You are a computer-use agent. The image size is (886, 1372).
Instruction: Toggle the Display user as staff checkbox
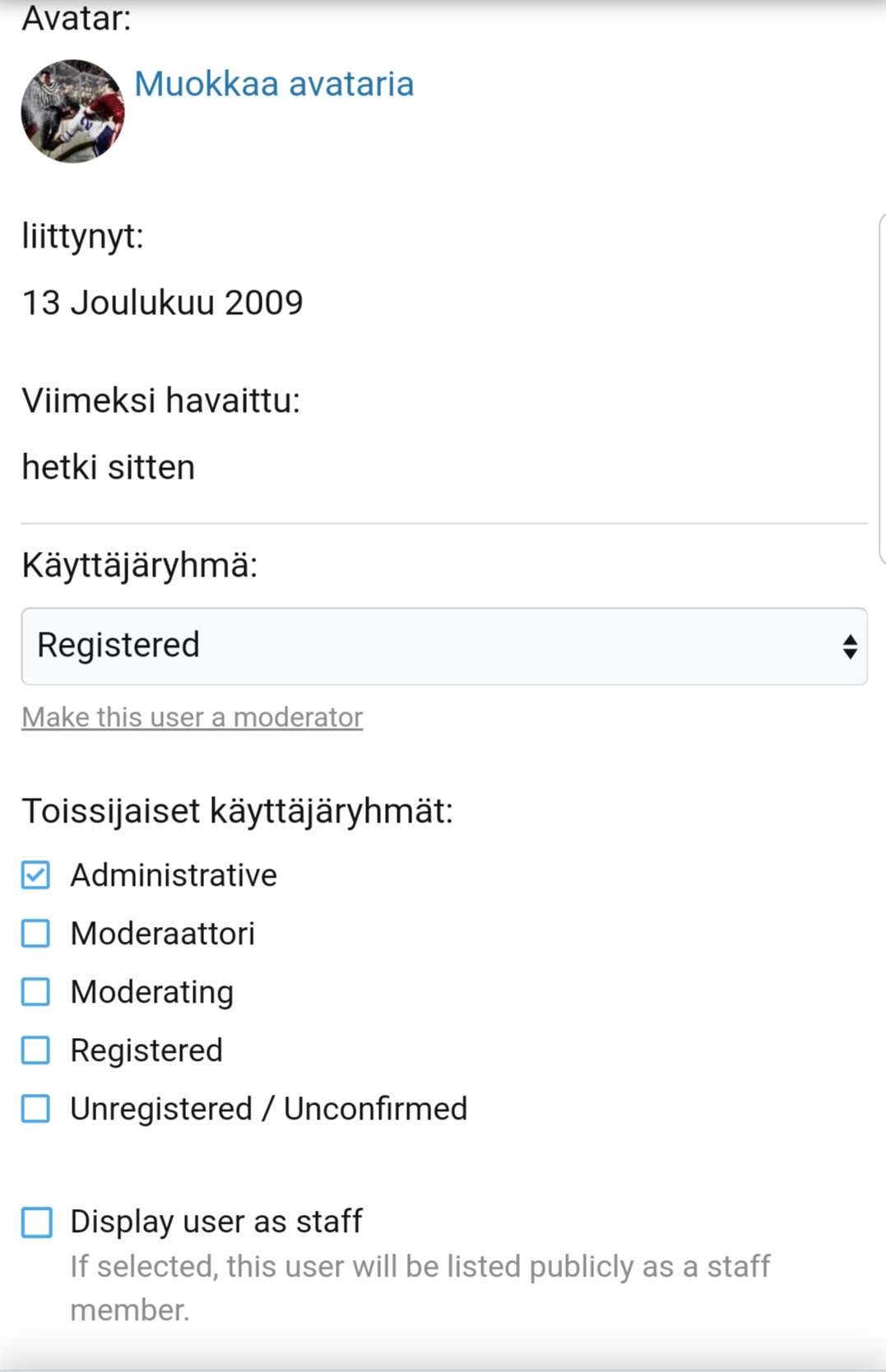pos(36,1222)
